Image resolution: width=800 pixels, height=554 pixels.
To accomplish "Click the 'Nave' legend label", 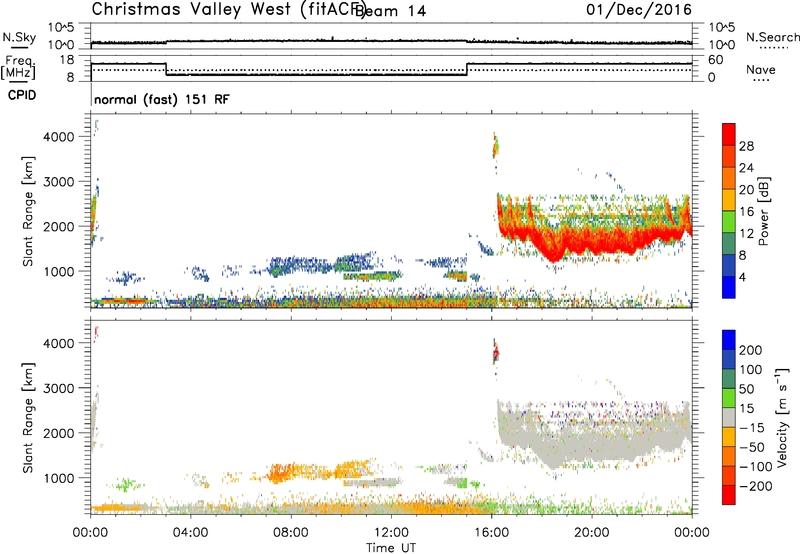I will 761,70.
